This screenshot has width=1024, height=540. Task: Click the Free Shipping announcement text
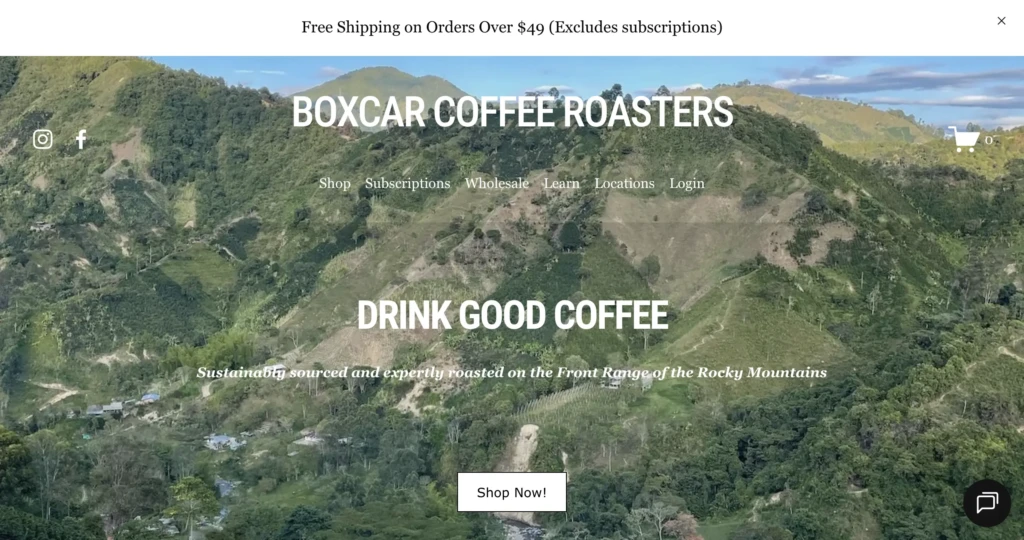512,27
